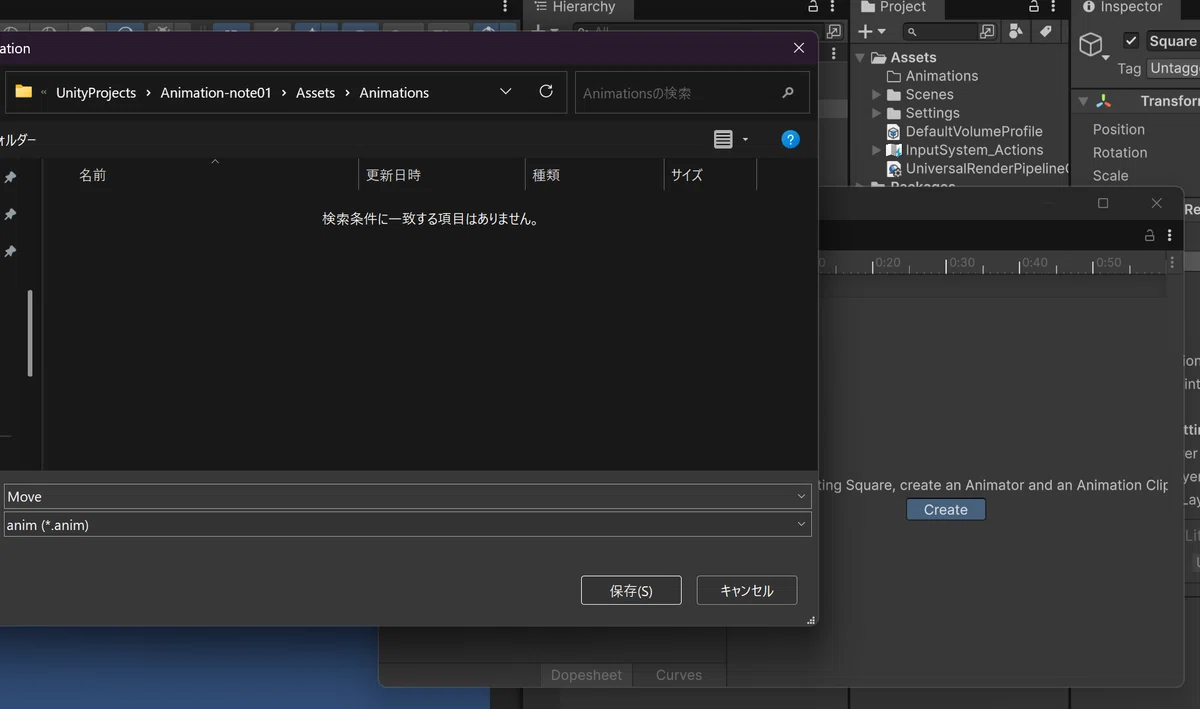Click the save dialog refresh icon
Screen dimensions: 1200x709
(x=546, y=92)
